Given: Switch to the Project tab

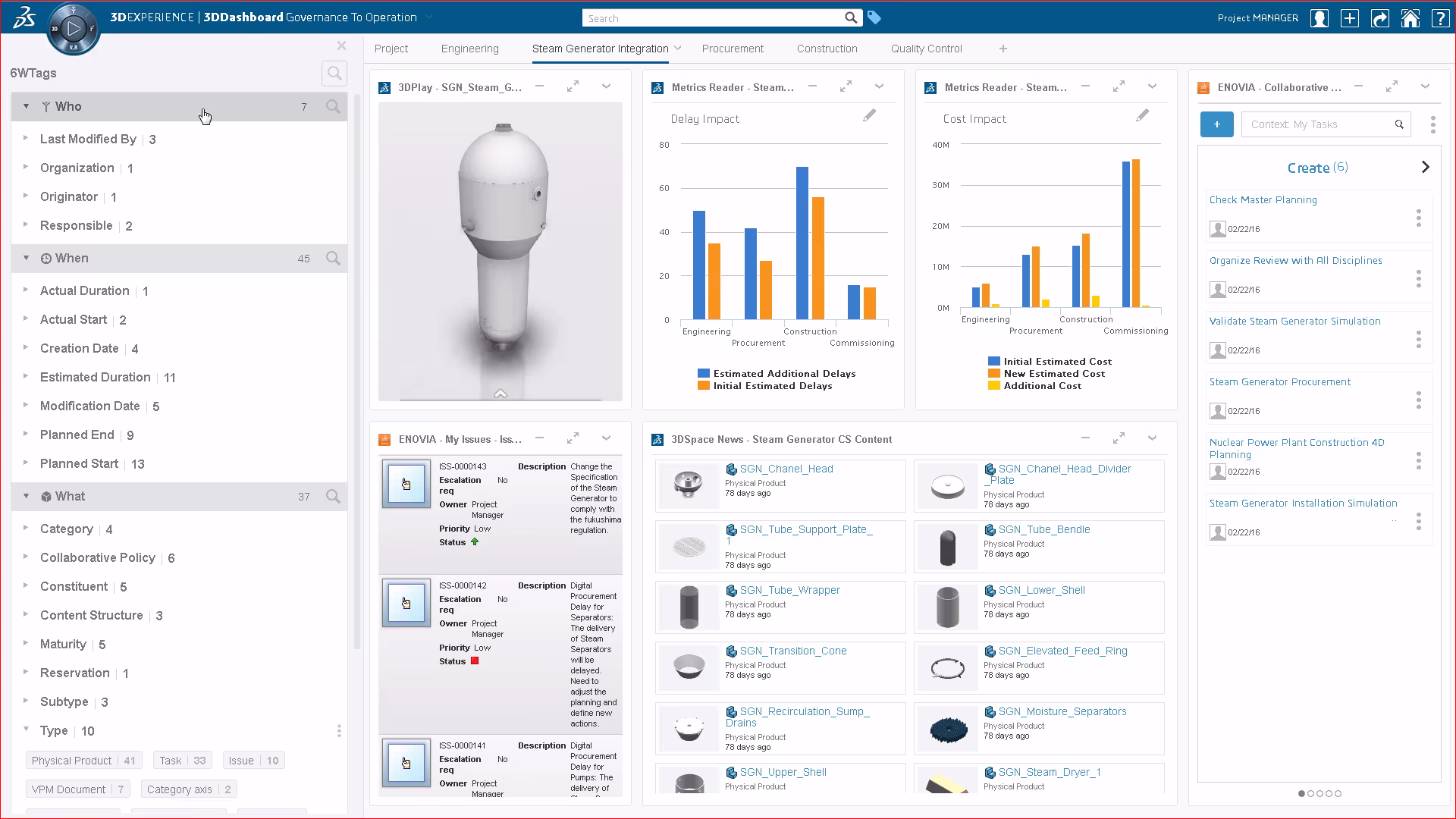Looking at the screenshot, I should (x=391, y=49).
